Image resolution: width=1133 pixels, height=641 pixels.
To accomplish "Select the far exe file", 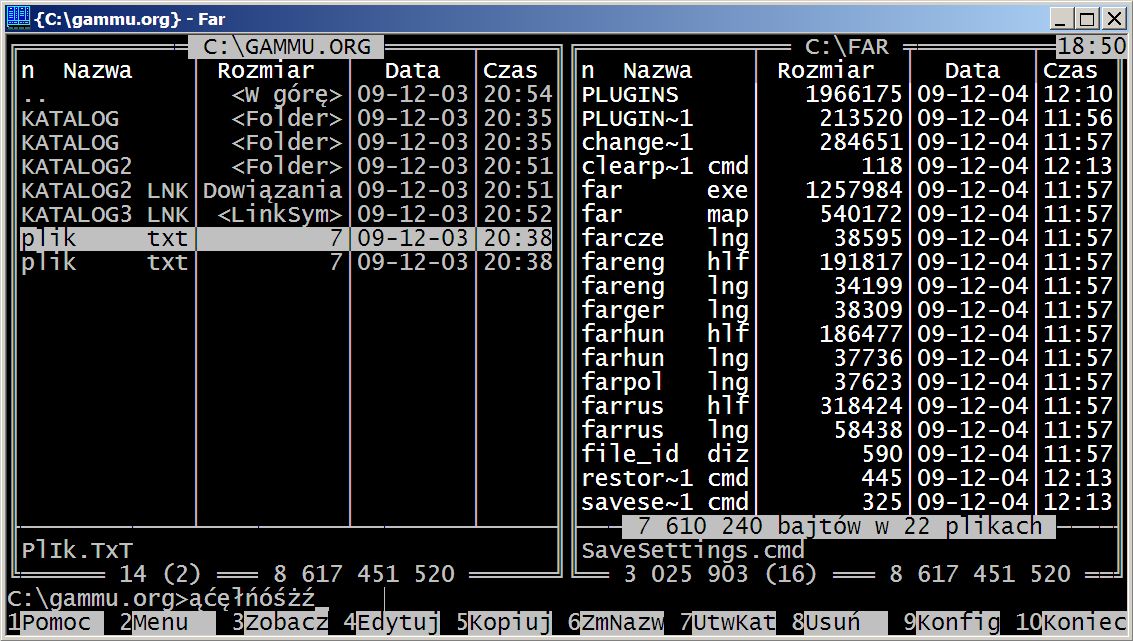I will (847, 191).
